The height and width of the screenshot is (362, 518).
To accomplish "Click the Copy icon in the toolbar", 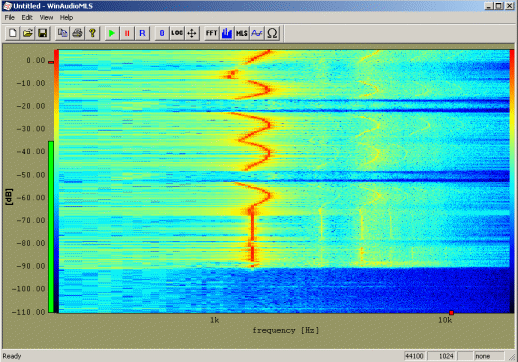I will pos(62,33).
